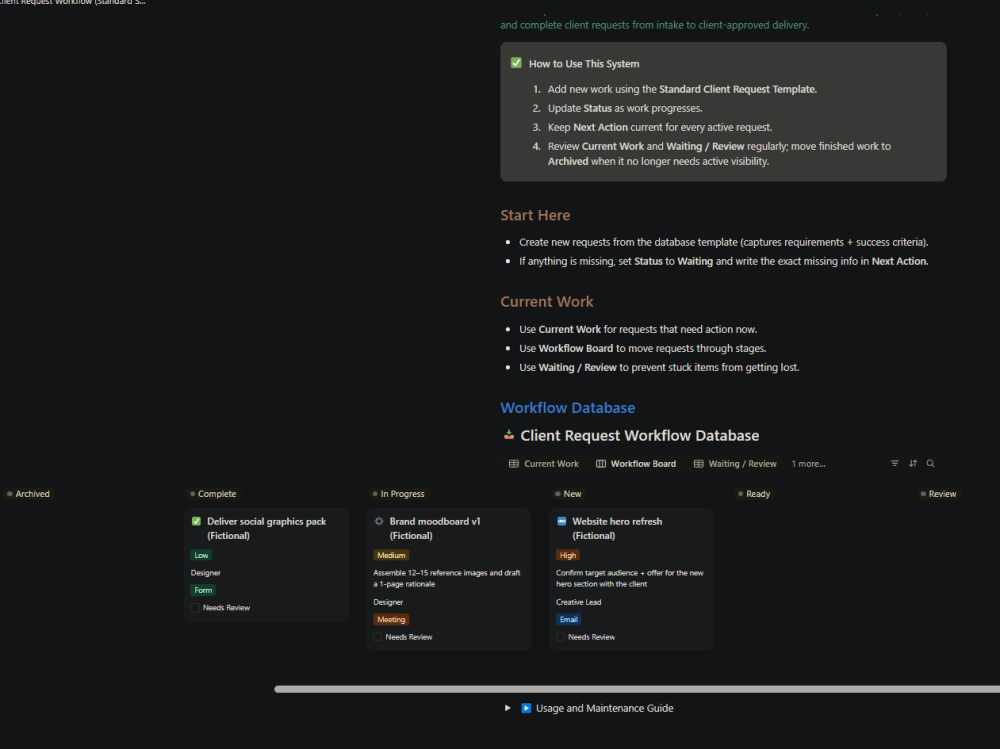Click the Start Here heading
Image resolution: width=1000 pixels, height=749 pixels.
pyautogui.click(x=535, y=216)
